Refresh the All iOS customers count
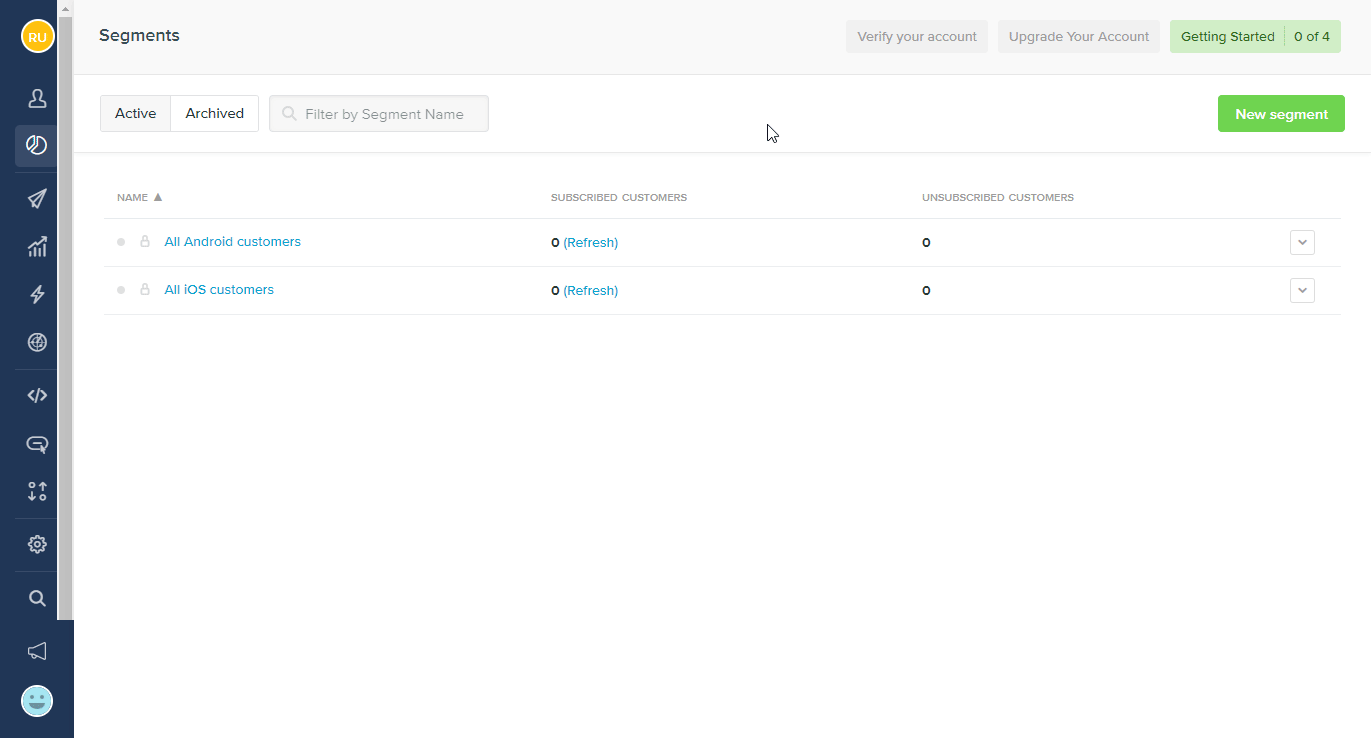This screenshot has width=1371, height=738. (x=590, y=291)
